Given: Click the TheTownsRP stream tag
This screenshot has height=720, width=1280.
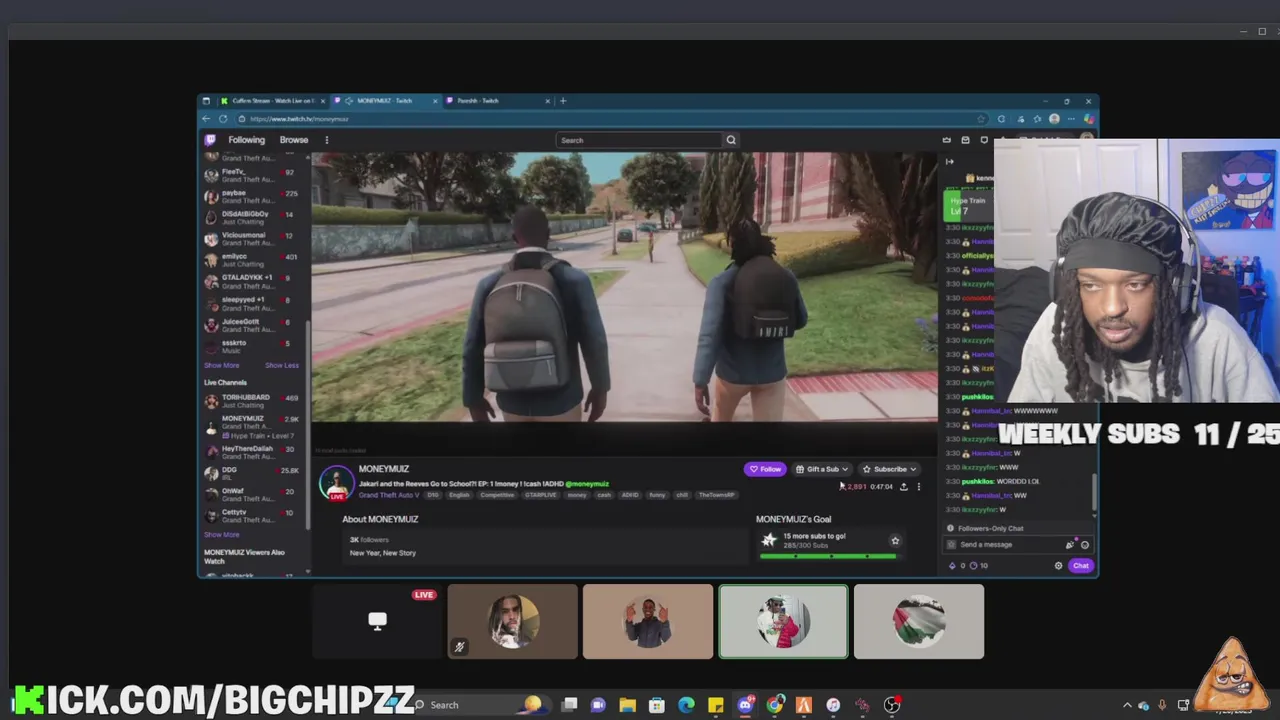Looking at the screenshot, I should pyautogui.click(x=716, y=495).
